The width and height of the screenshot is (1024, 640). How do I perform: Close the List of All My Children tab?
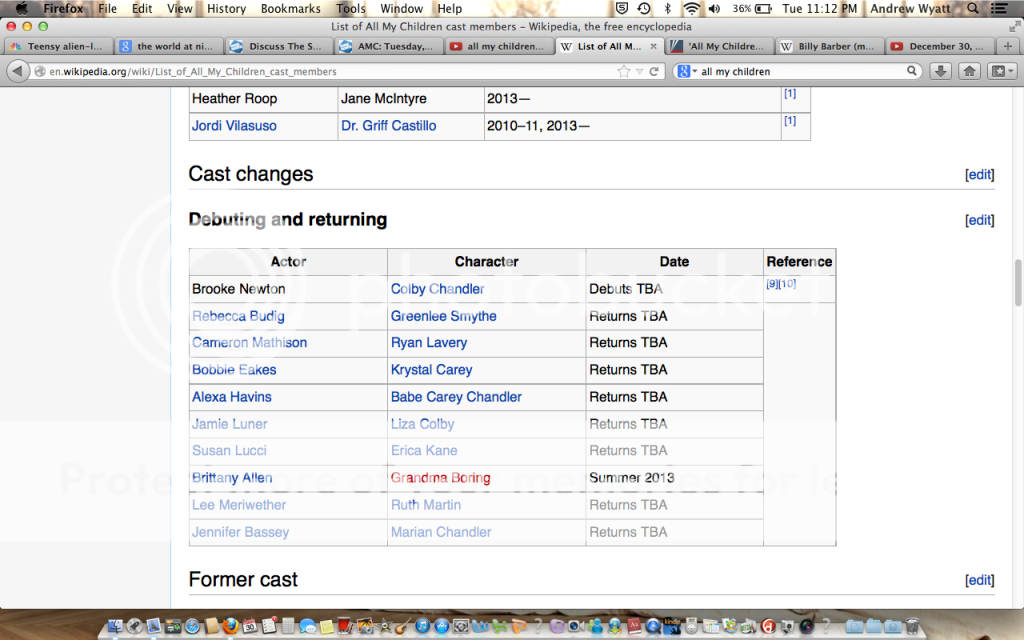click(655, 46)
